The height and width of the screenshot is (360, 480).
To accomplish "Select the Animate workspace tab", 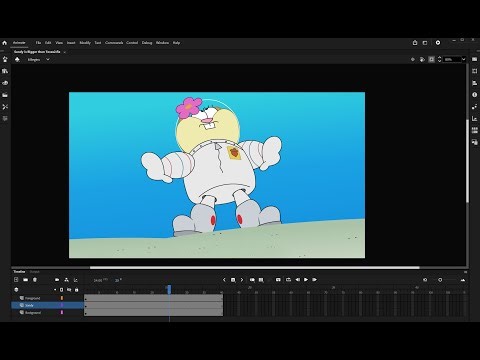I will pyautogui.click(x=19, y=43).
